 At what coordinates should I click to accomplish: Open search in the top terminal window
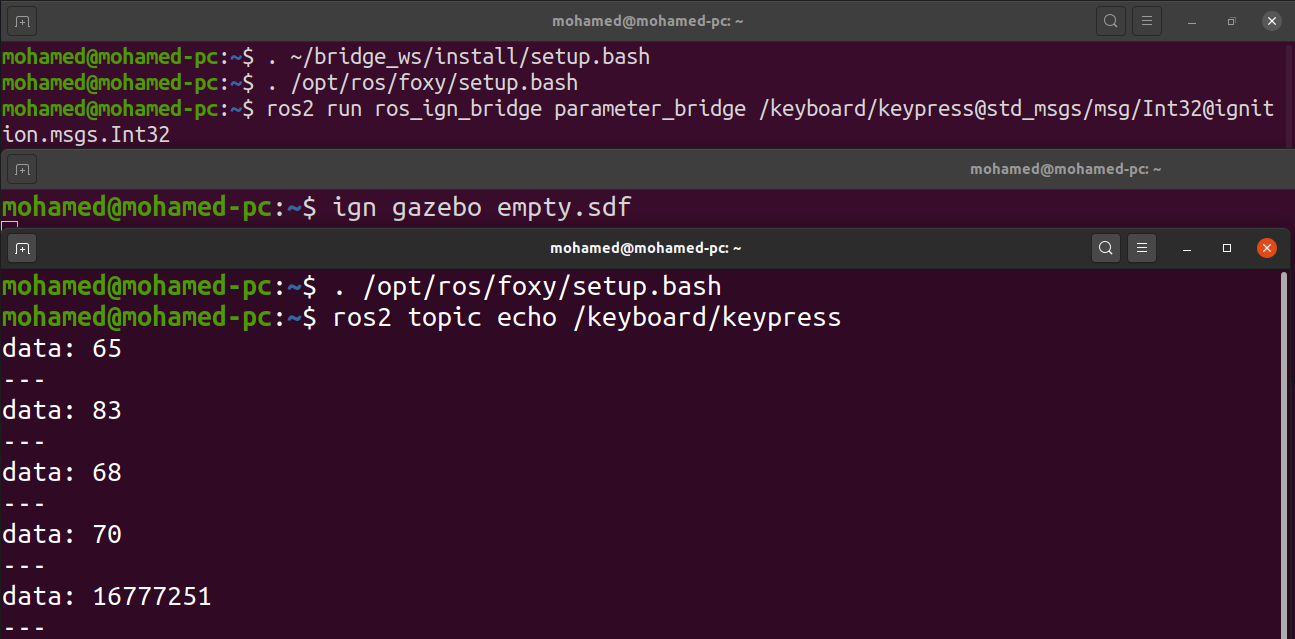pyautogui.click(x=1110, y=20)
